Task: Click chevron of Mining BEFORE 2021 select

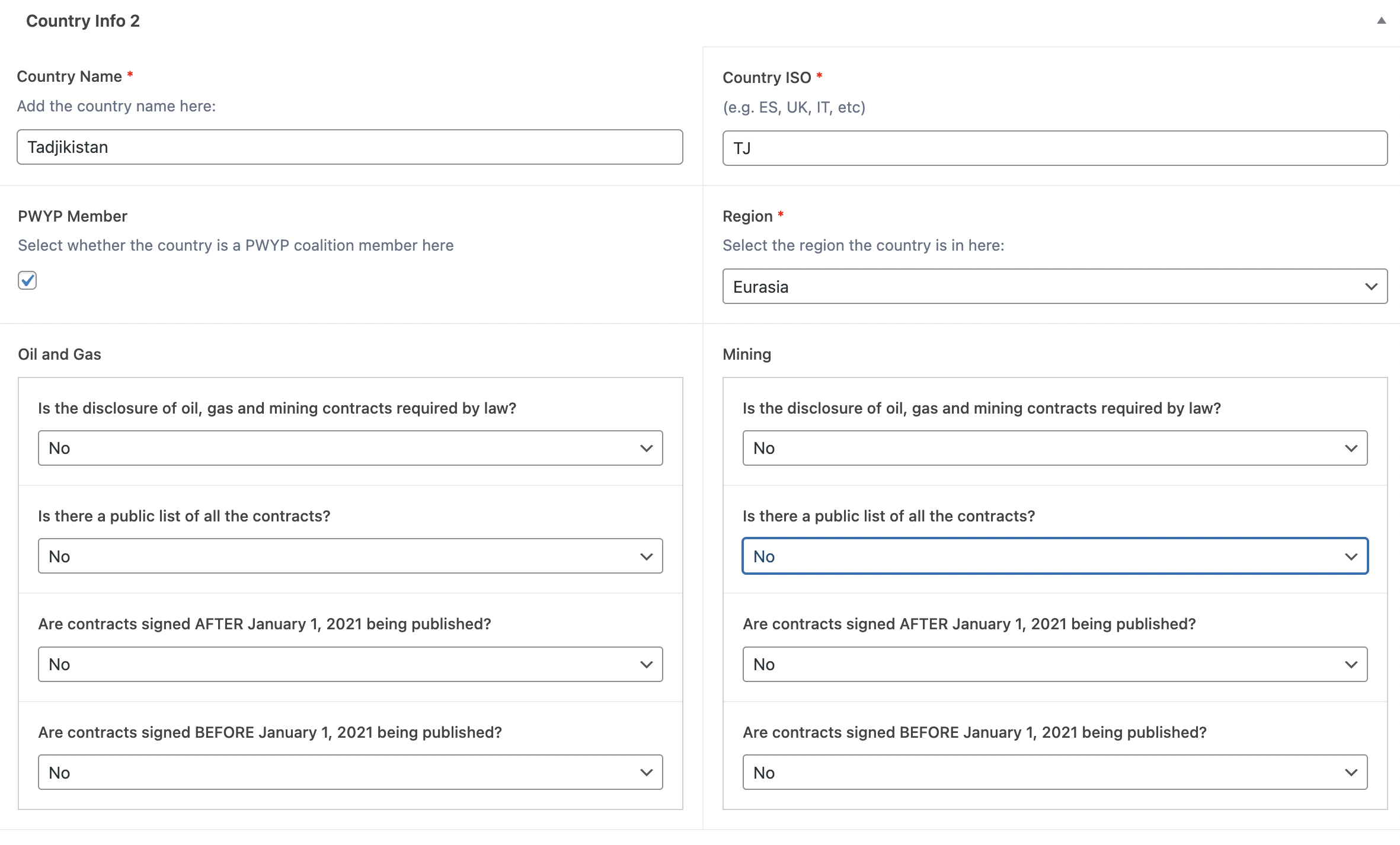Action: [x=1351, y=773]
